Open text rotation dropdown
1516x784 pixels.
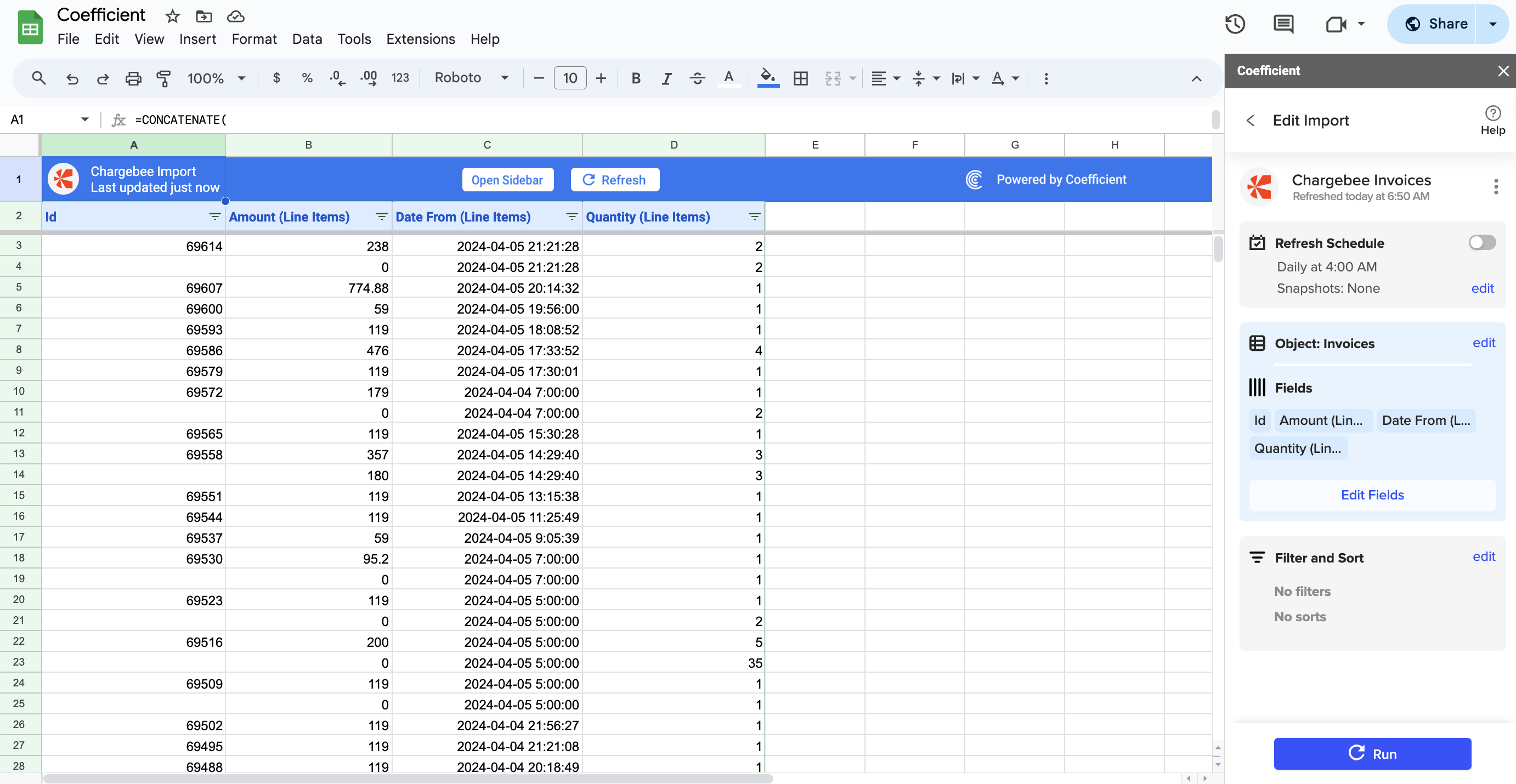(x=1005, y=78)
